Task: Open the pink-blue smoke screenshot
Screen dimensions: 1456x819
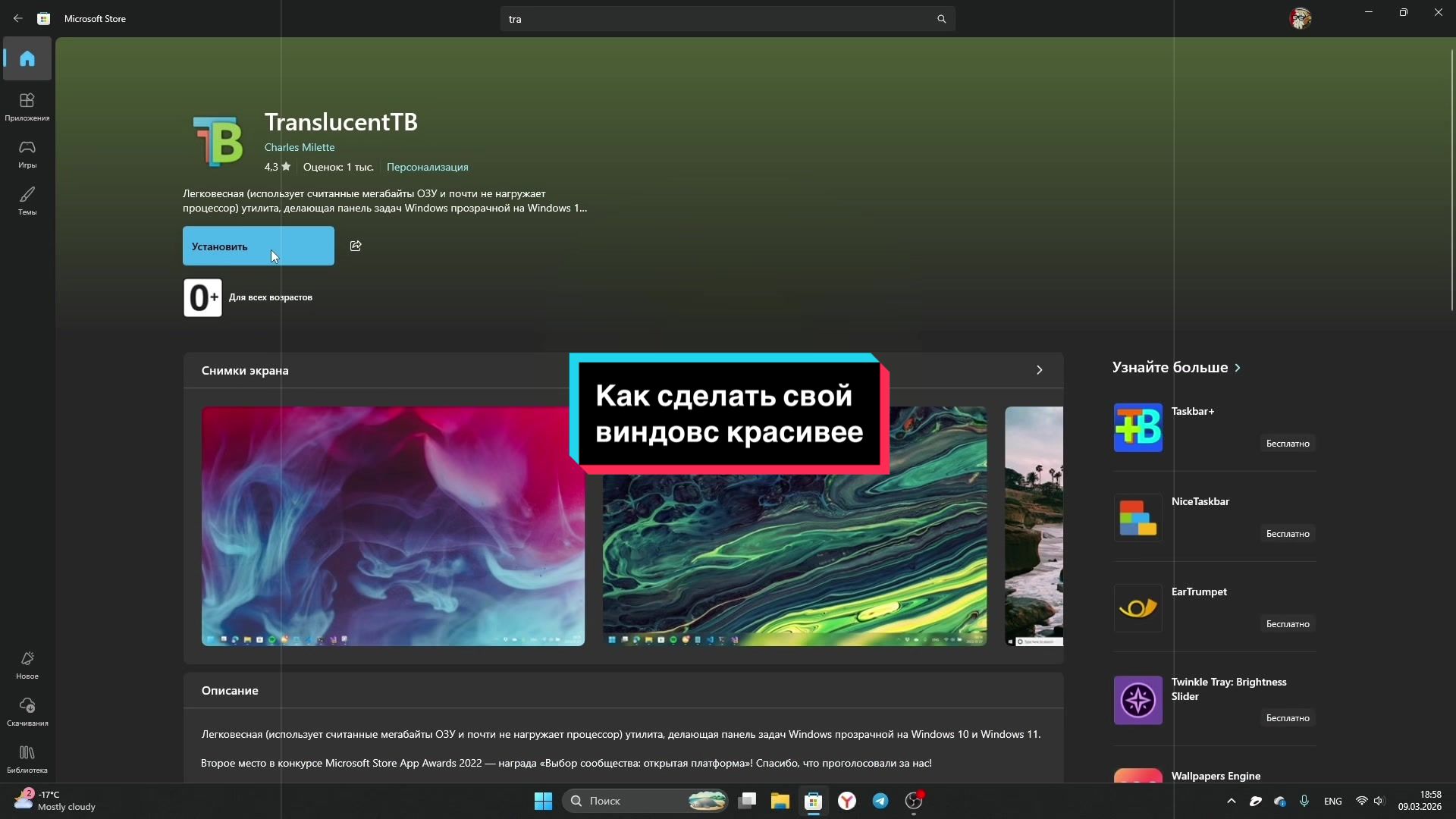Action: (x=393, y=526)
